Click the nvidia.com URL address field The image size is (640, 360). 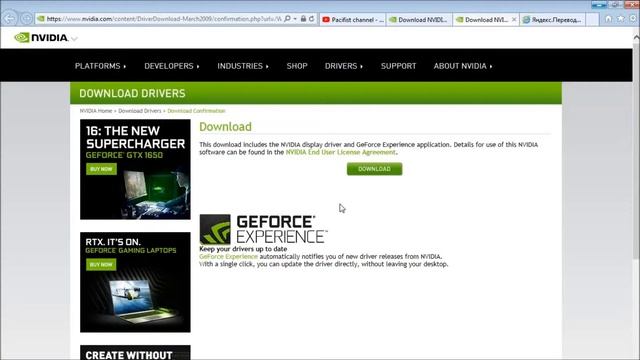click(164, 19)
